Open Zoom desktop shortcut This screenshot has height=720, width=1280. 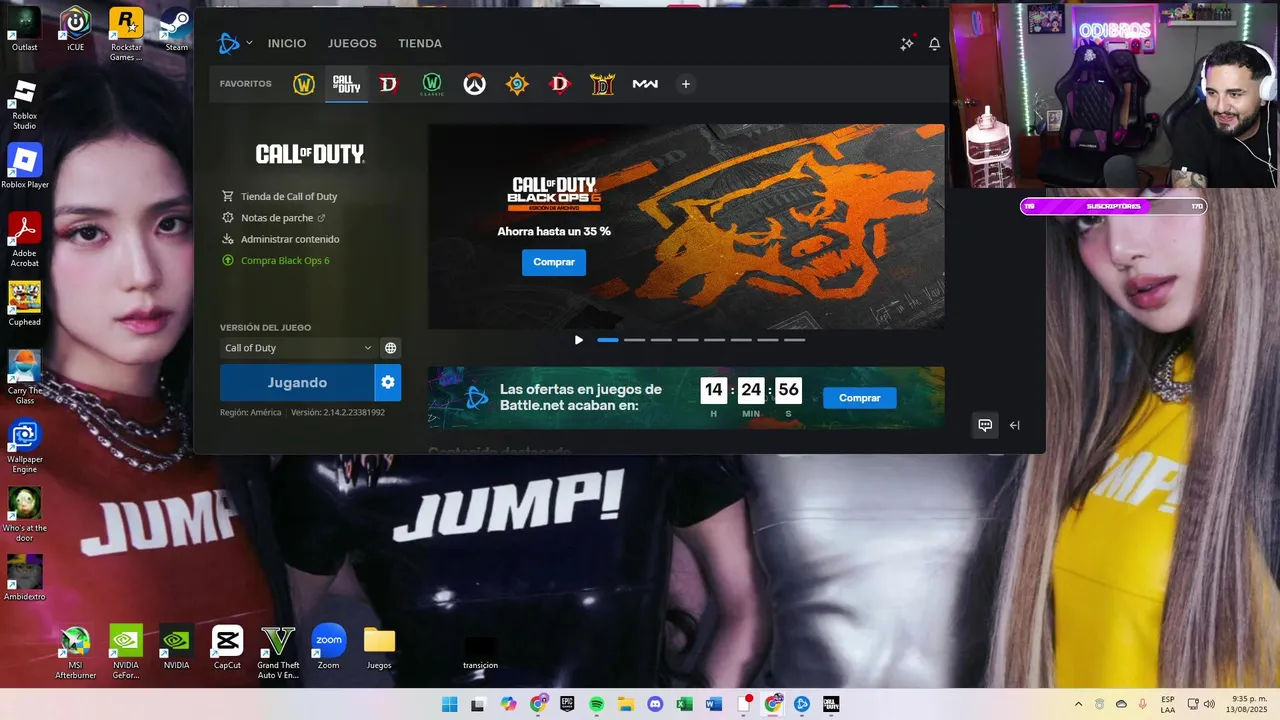click(x=328, y=647)
